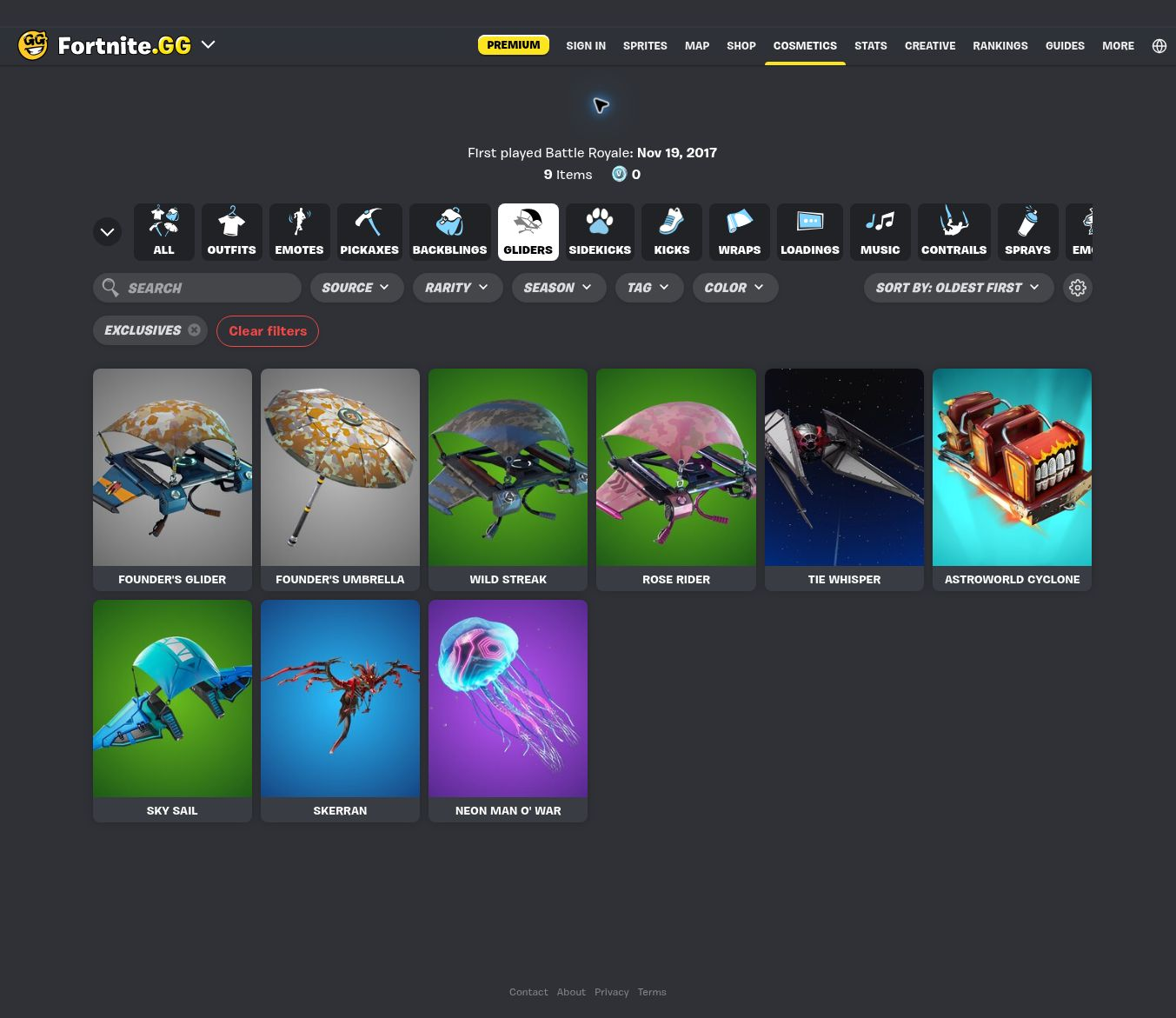Open the Sprays category
The height and width of the screenshot is (1018, 1176).
coord(1027,232)
